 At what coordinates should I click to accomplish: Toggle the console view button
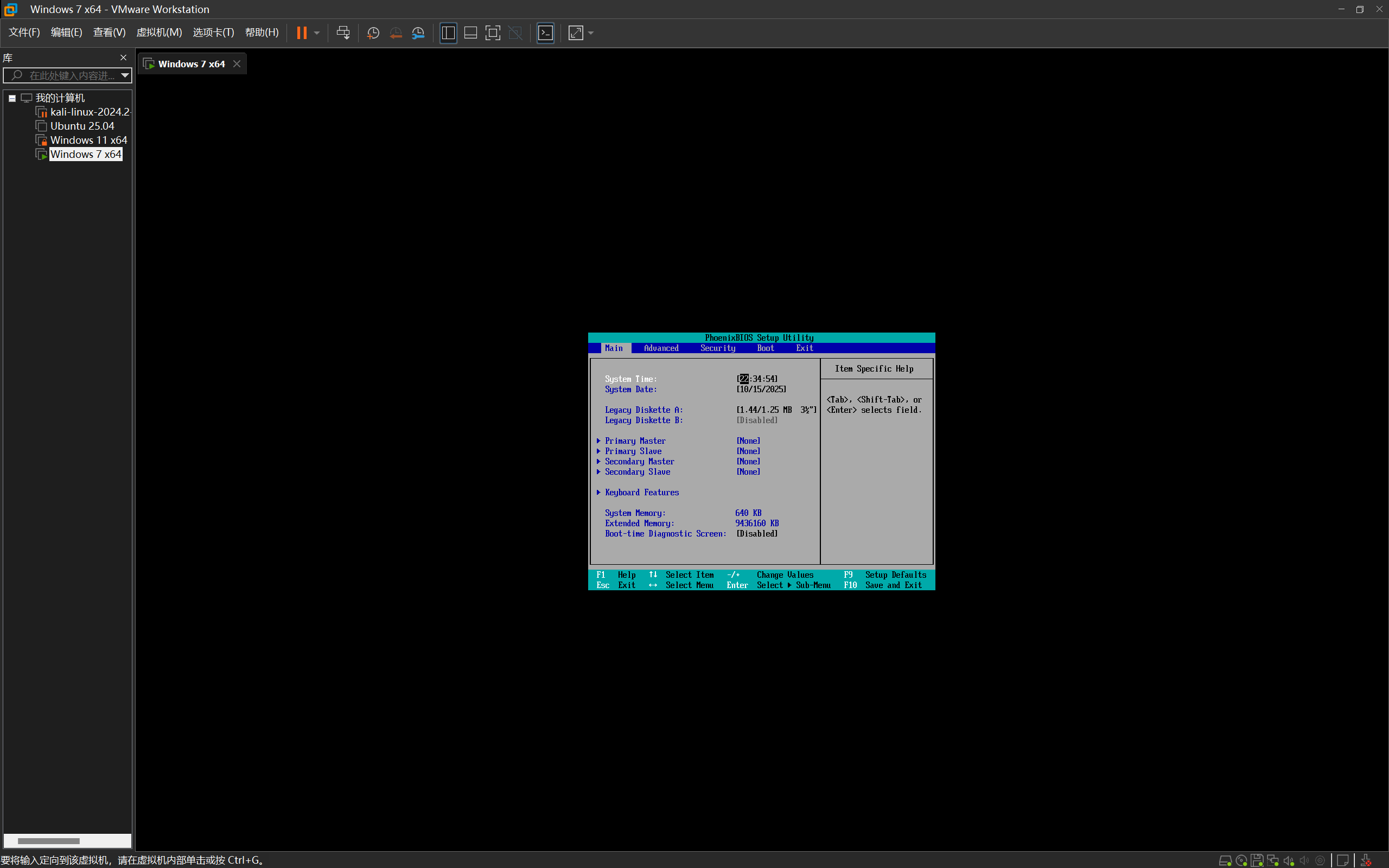tap(545, 33)
